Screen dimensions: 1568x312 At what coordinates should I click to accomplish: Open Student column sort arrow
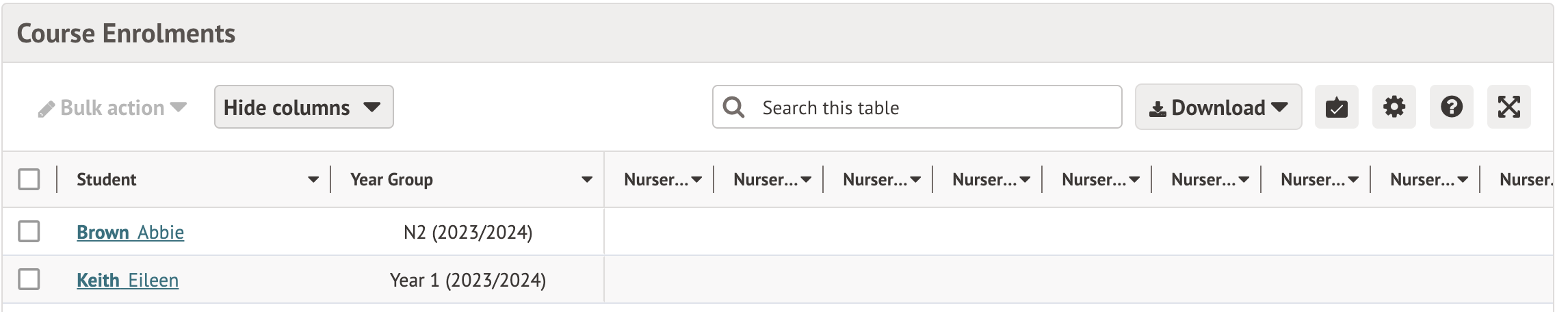coord(313,180)
